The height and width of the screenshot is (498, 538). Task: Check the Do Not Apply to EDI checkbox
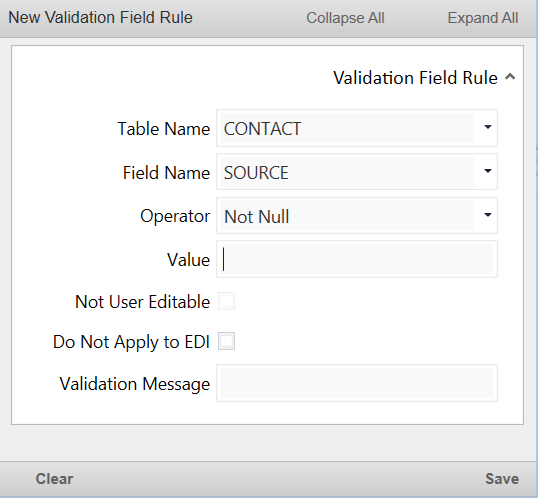pos(226,341)
